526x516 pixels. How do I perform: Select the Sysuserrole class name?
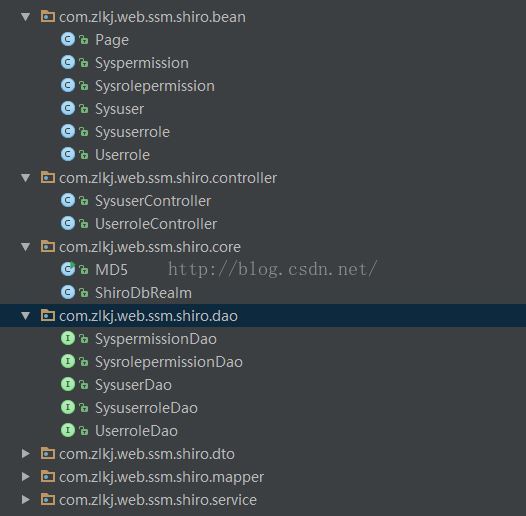133,132
